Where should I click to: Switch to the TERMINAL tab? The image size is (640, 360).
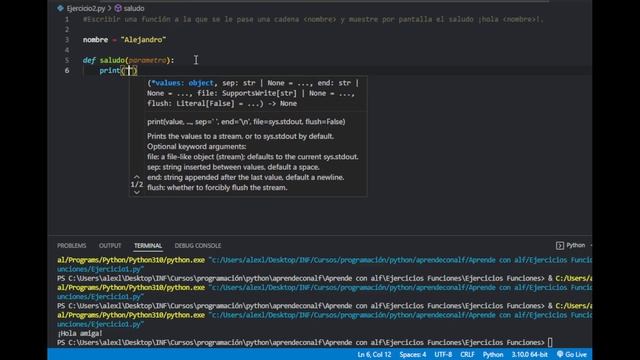(148, 245)
